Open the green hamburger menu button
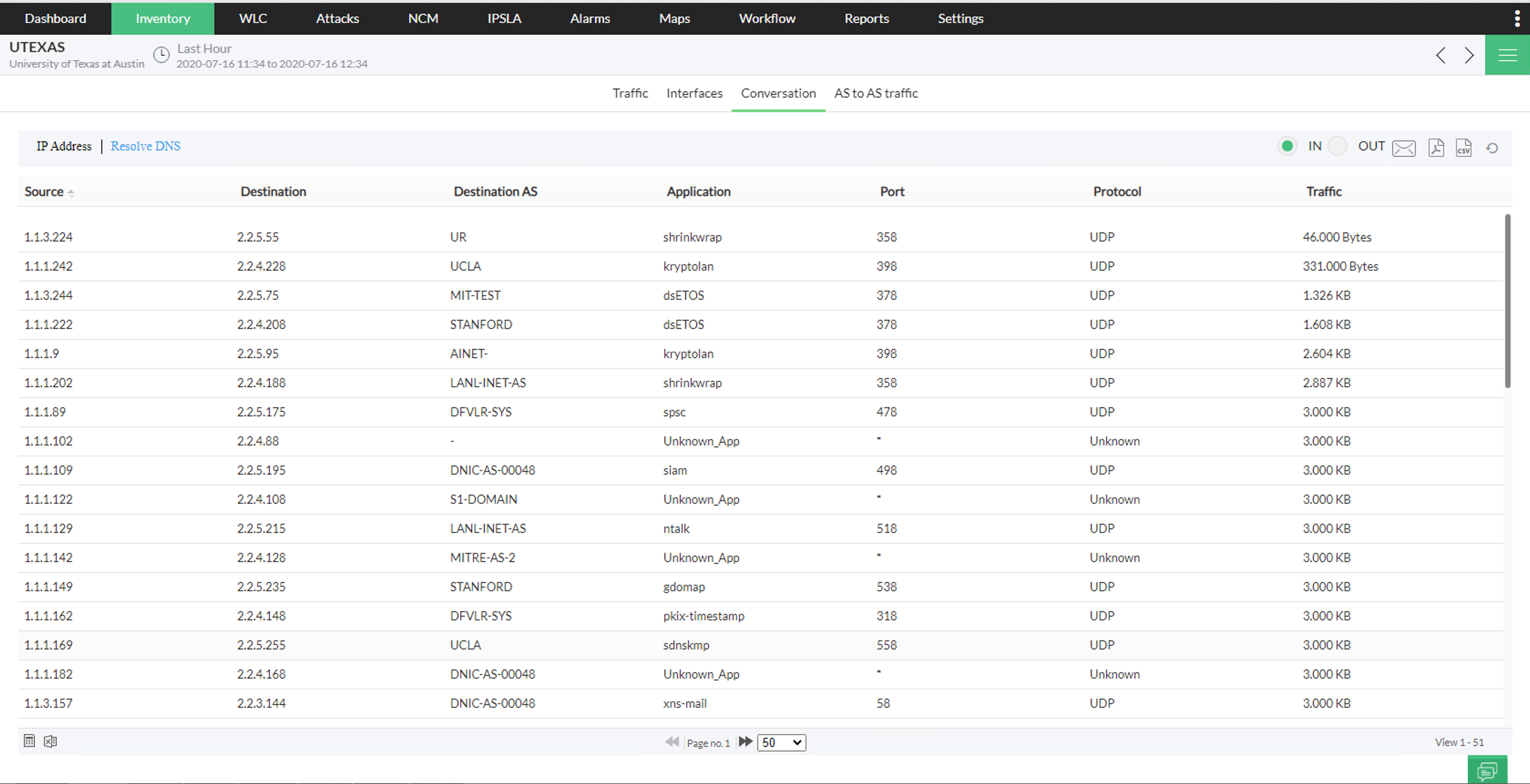The width and height of the screenshot is (1530, 784). [1507, 55]
